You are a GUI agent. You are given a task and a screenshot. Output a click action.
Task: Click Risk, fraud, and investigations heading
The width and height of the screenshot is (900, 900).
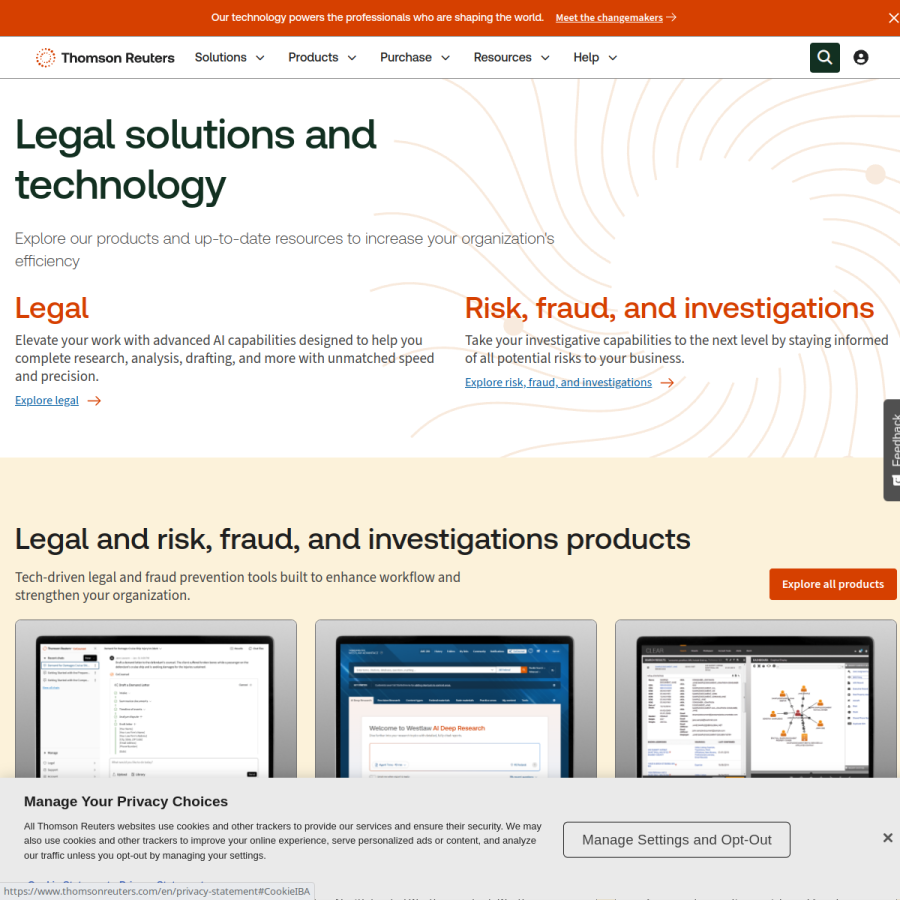tap(669, 308)
